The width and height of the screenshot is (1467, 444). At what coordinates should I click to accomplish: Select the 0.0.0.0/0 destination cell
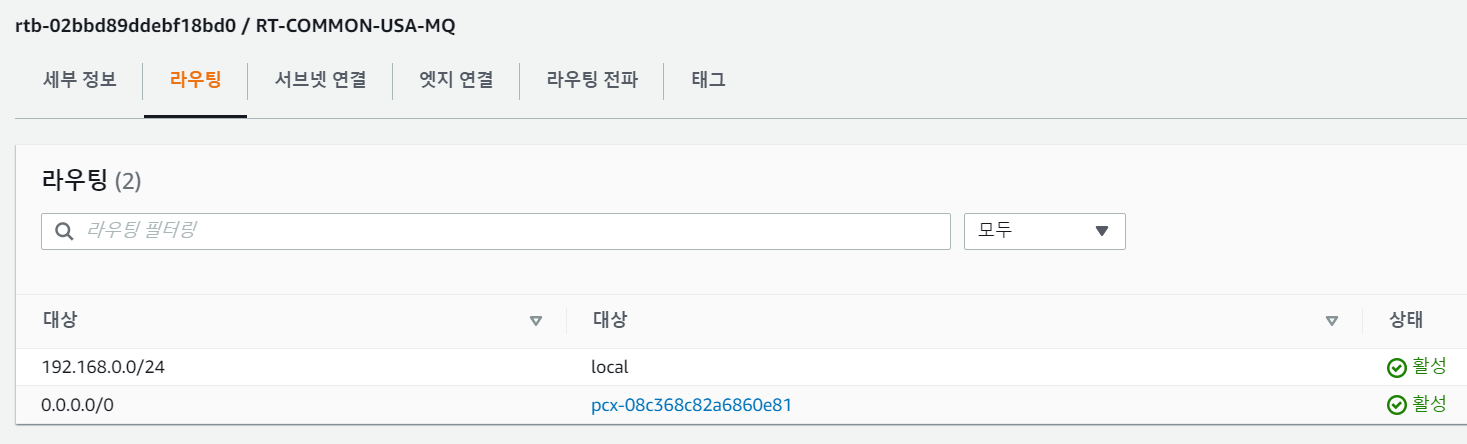(x=79, y=405)
